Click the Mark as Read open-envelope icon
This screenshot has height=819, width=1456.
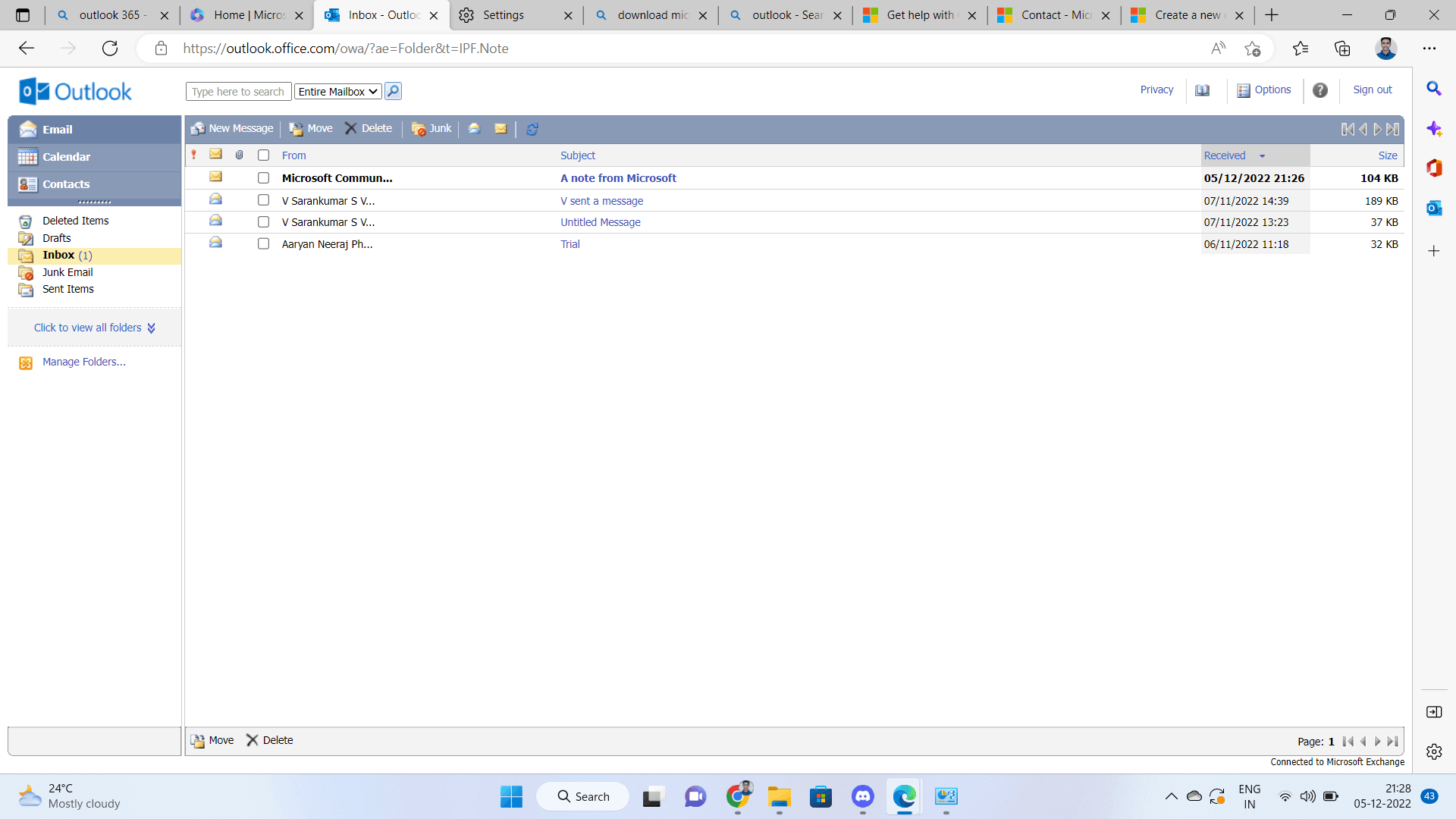[x=474, y=129]
